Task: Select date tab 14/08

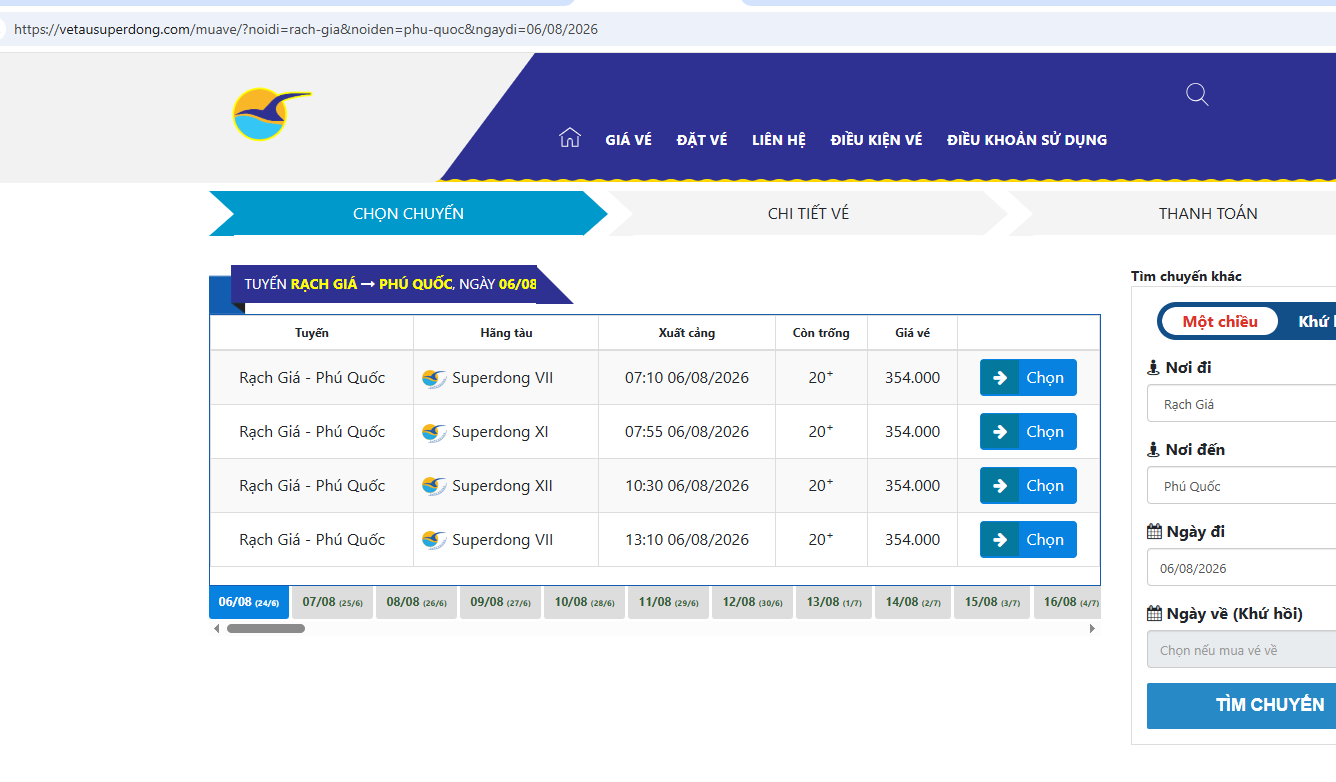Action: (913, 602)
